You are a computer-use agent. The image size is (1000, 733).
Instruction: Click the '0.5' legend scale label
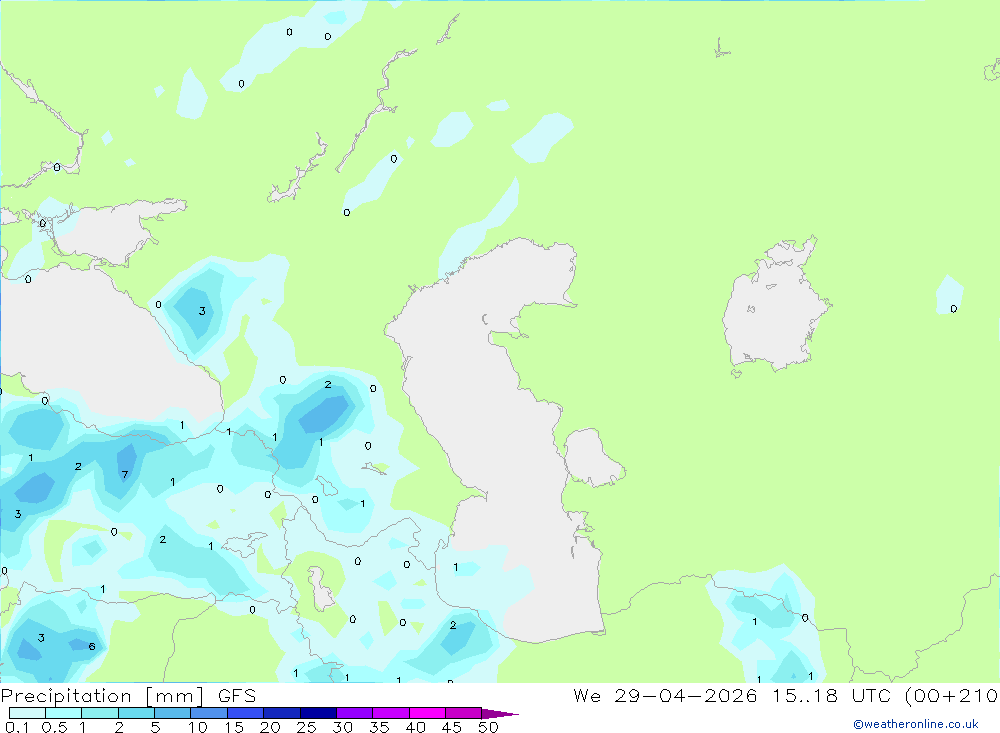tap(54, 727)
